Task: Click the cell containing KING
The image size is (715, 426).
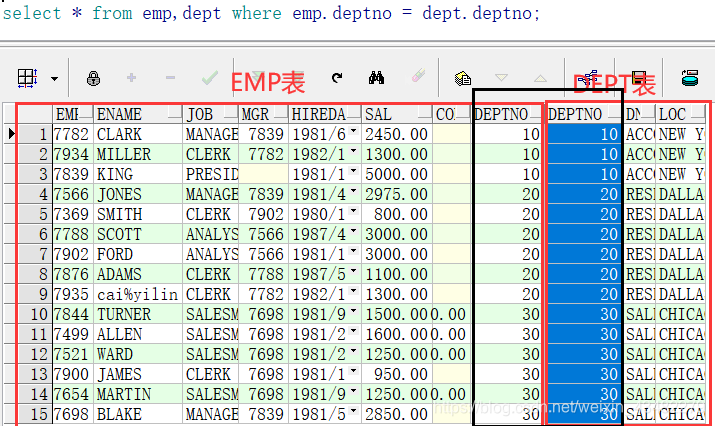Action: click(138, 174)
